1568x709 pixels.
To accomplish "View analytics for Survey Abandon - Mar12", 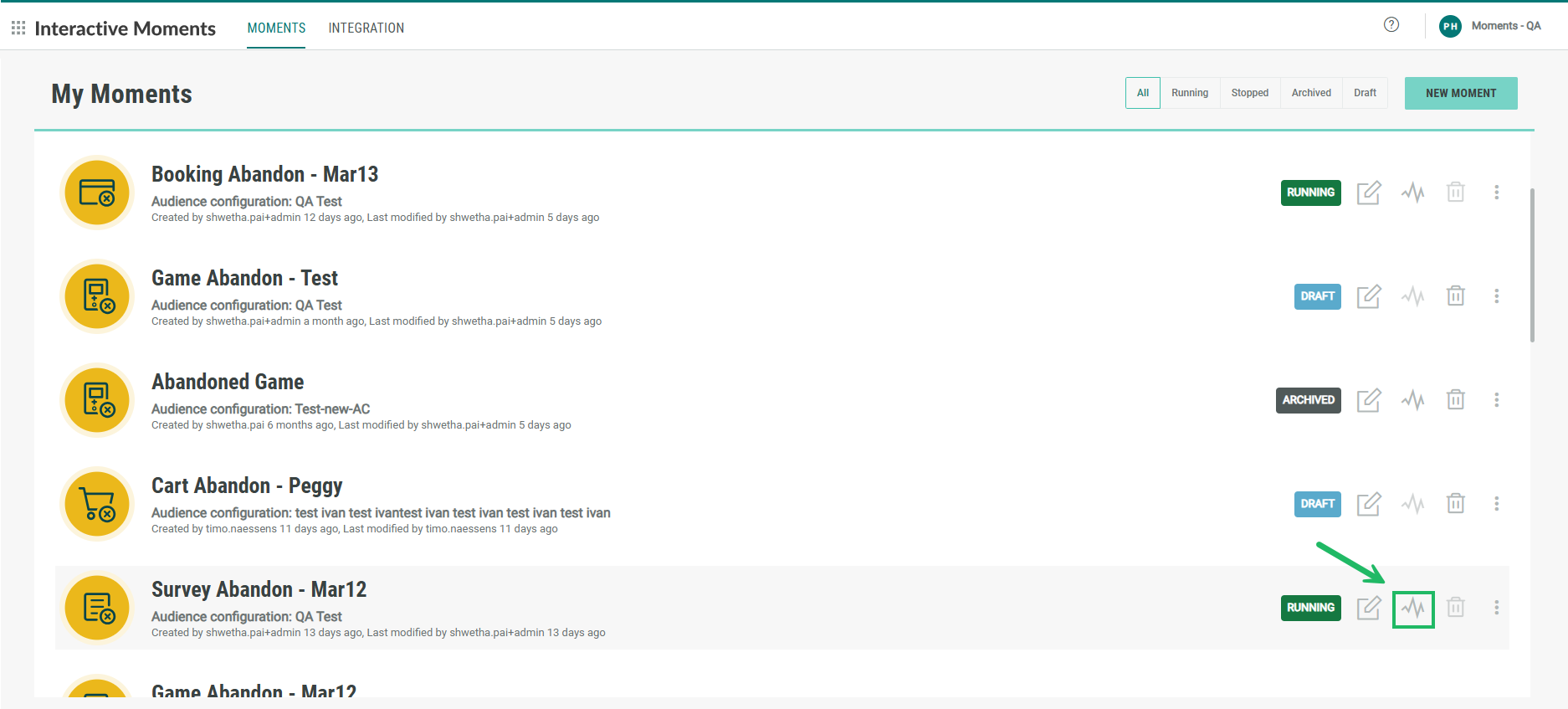I will tap(1412, 609).
